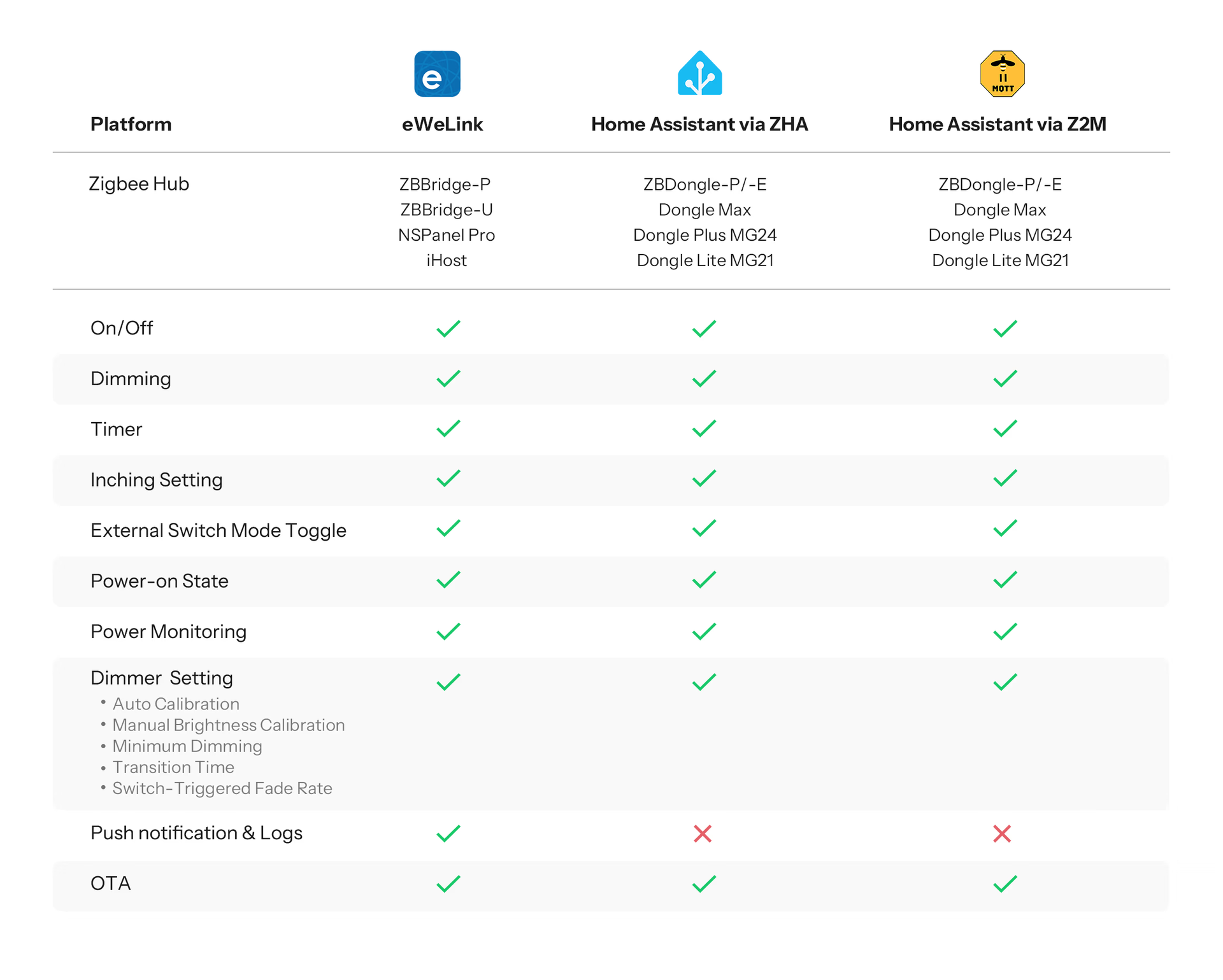The width and height of the screenshot is (1223, 980).
Task: Click the eWeLink On/Off checkmark
Action: (448, 329)
